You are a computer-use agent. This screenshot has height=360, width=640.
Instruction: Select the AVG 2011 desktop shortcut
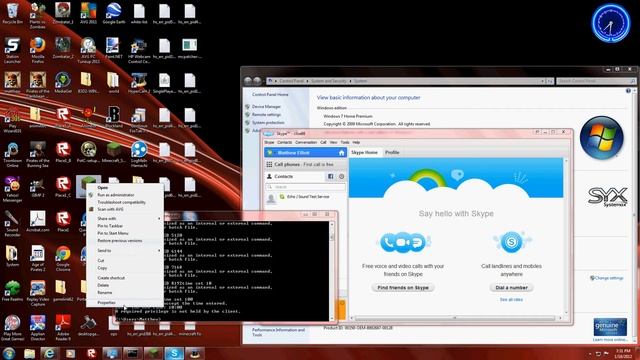click(x=88, y=13)
